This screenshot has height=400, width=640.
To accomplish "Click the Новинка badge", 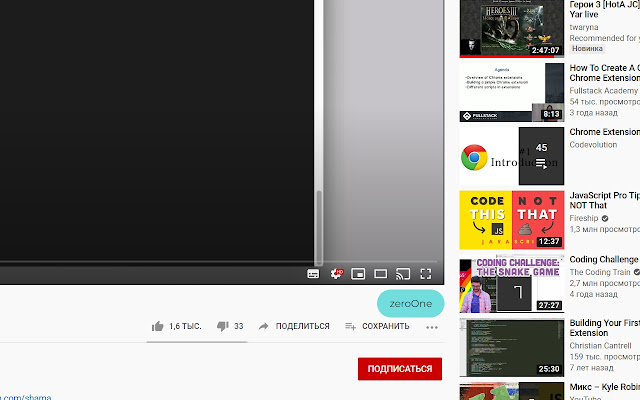I will click(x=587, y=49).
